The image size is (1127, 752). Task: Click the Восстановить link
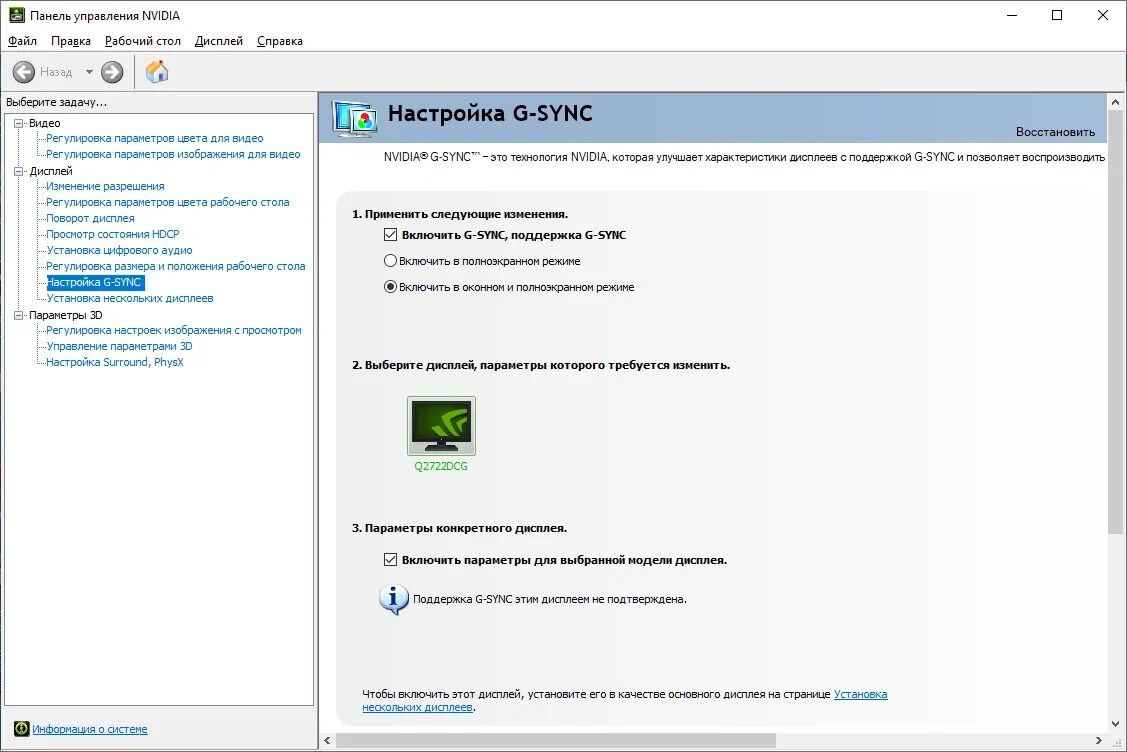pyautogui.click(x=1055, y=132)
